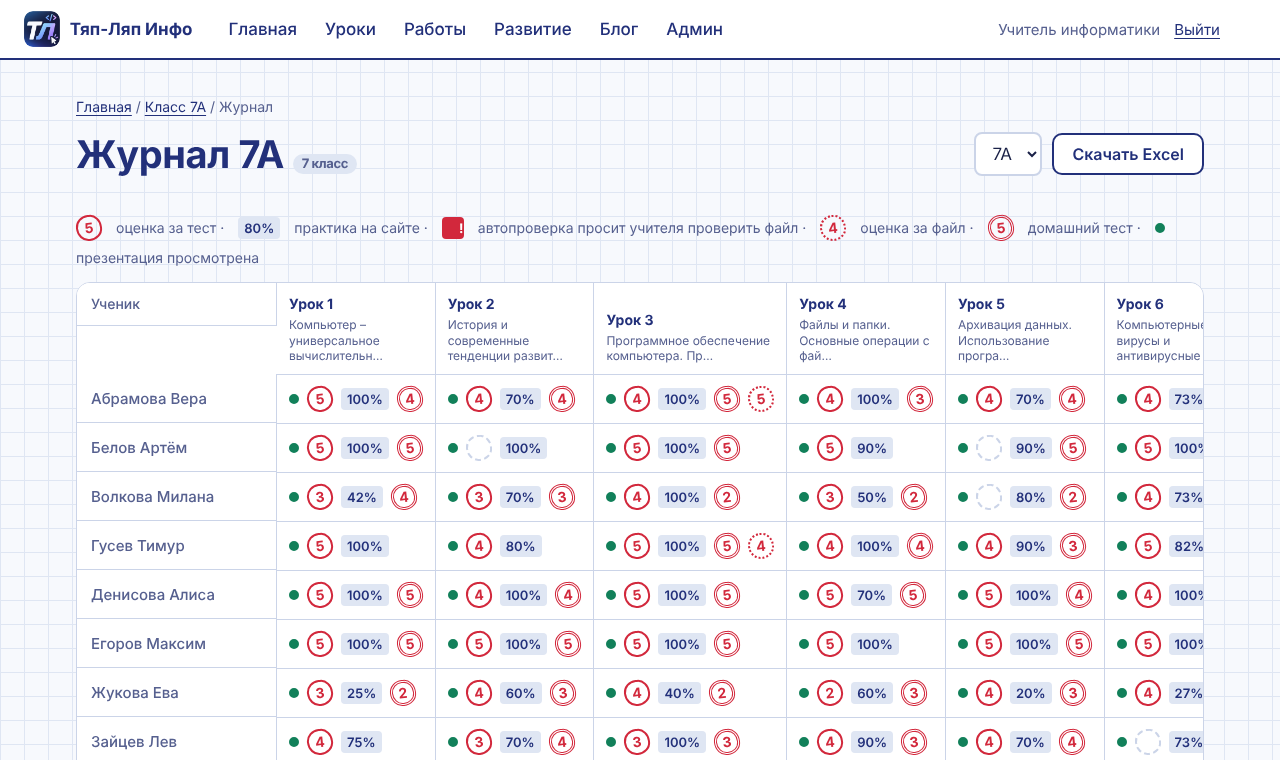This screenshot has width=1280, height=760.
Task: Click Гусев Тимур lesson 4 home test grade 4
Action: point(920,546)
